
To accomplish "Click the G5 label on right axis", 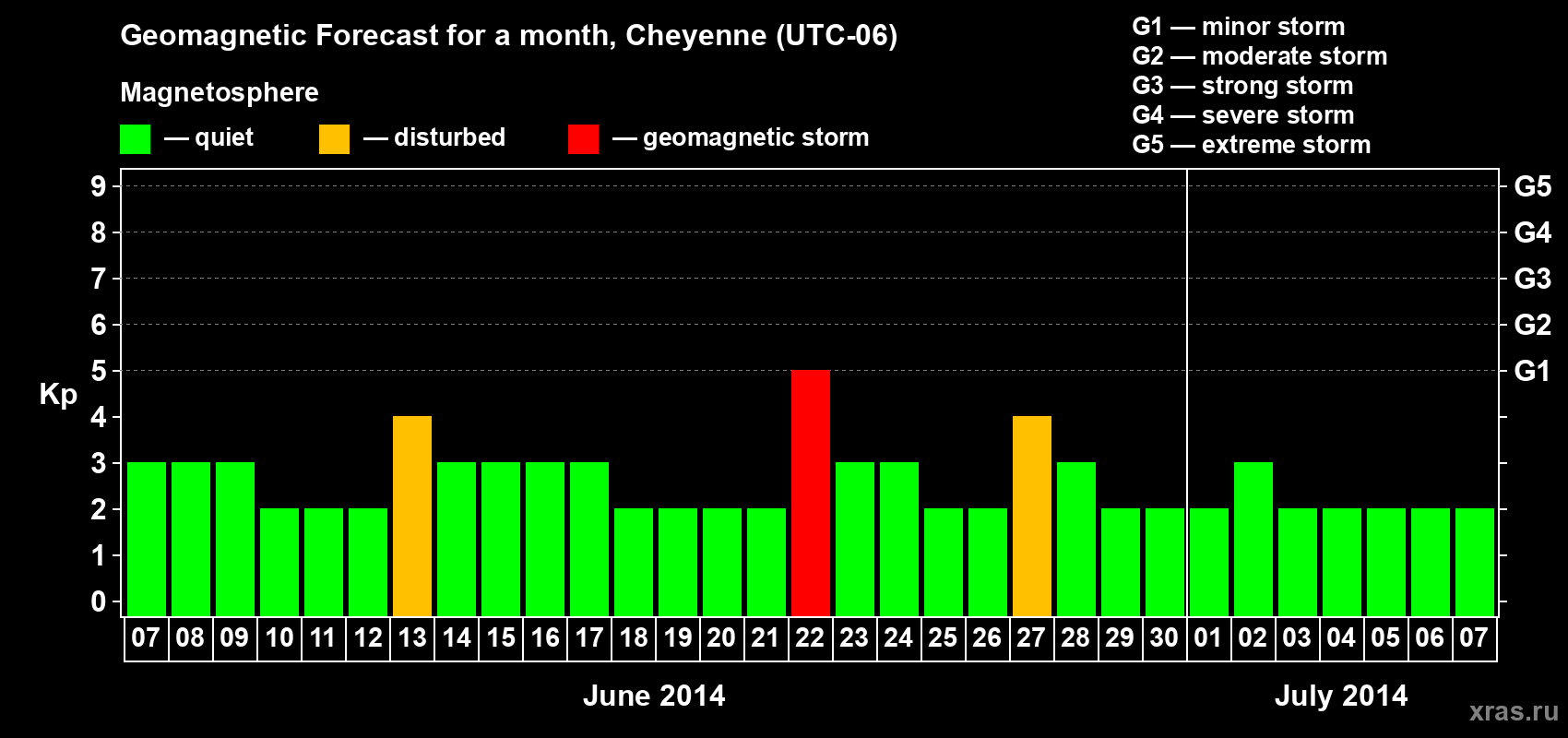I will tap(1532, 186).
